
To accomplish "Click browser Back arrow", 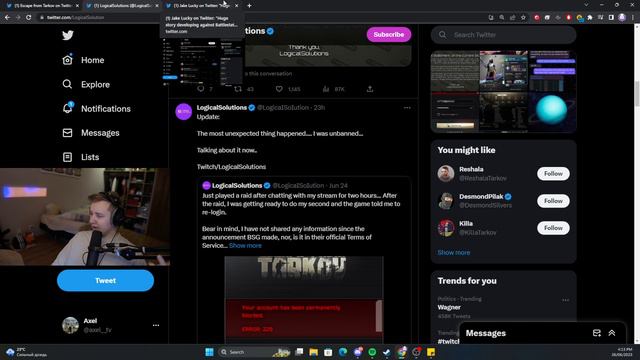I will 7,18.
